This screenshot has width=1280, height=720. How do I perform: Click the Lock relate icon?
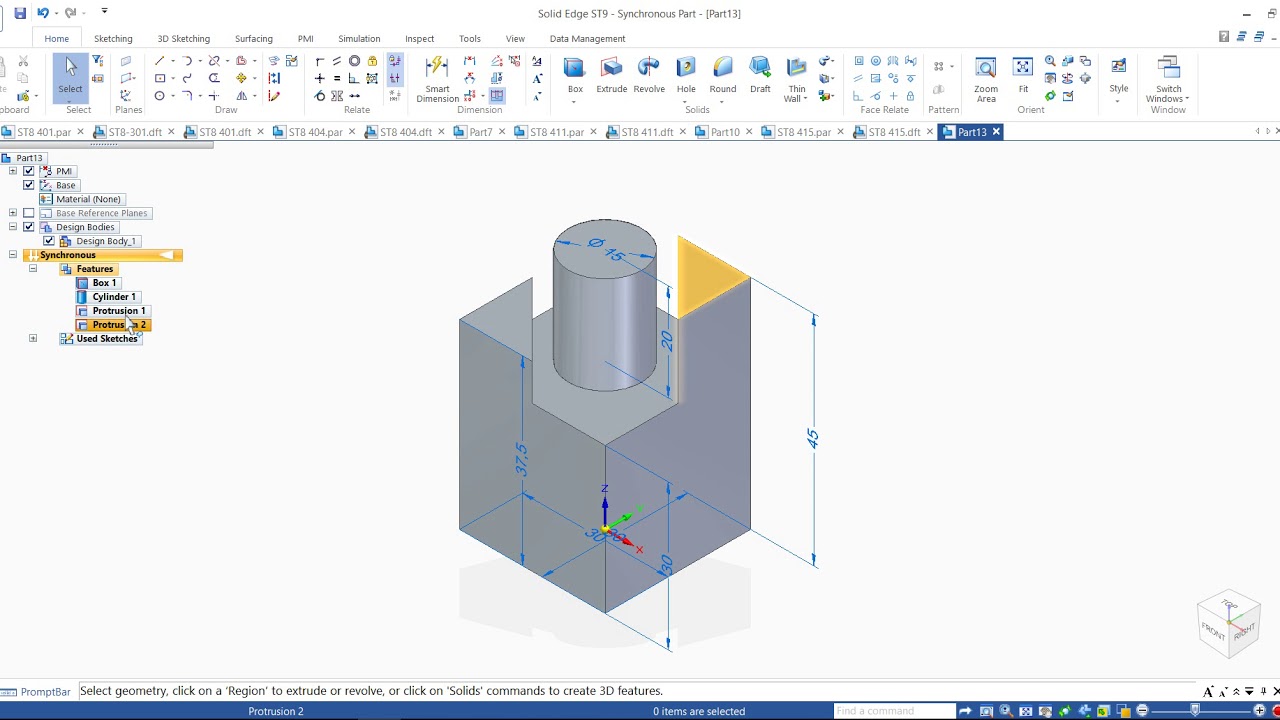373,62
